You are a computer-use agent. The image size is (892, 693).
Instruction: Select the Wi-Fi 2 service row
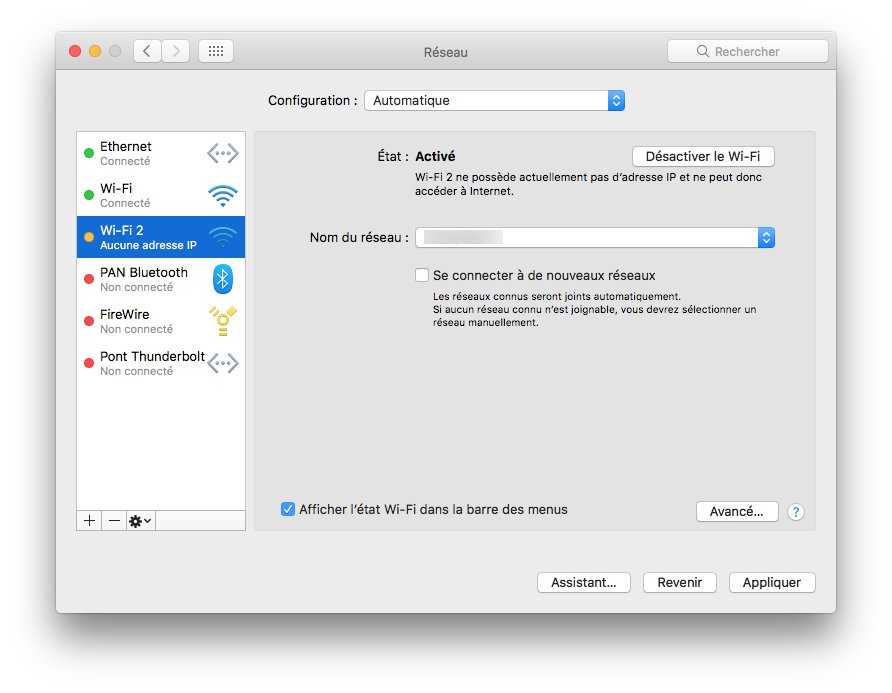coord(161,237)
